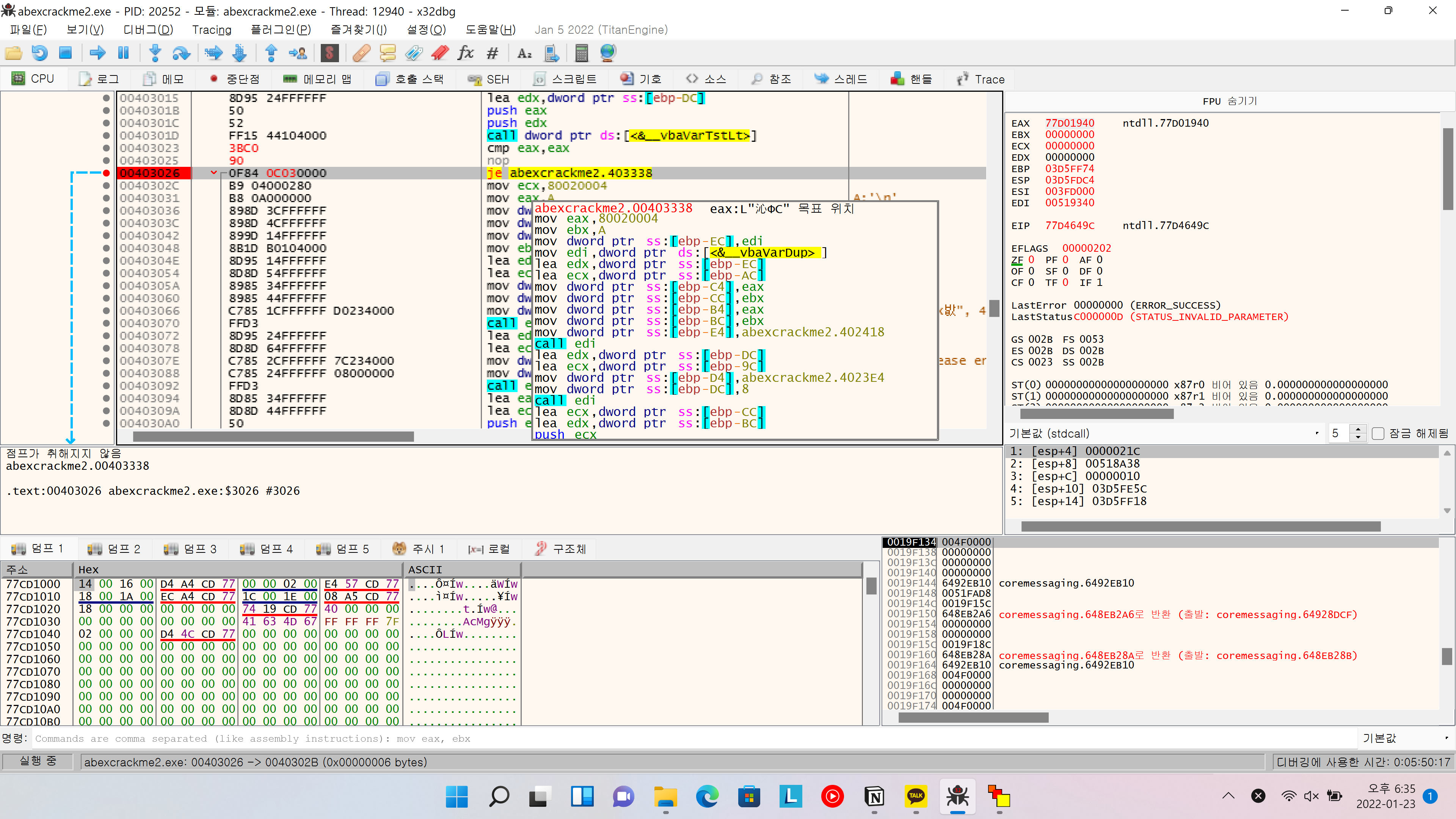Open the Tracing menu
The width and height of the screenshot is (1456, 819).
point(212,30)
